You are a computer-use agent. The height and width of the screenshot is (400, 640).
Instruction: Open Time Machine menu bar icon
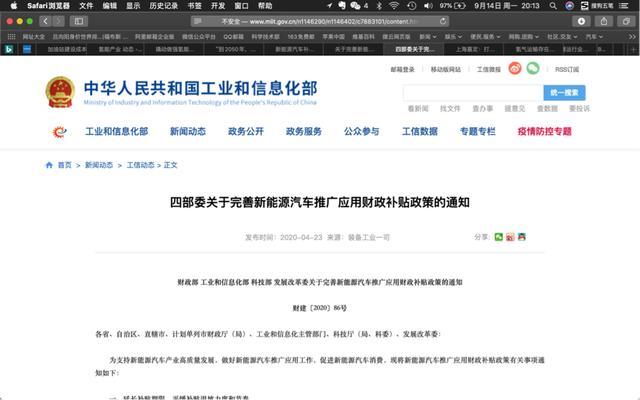click(x=411, y=6)
